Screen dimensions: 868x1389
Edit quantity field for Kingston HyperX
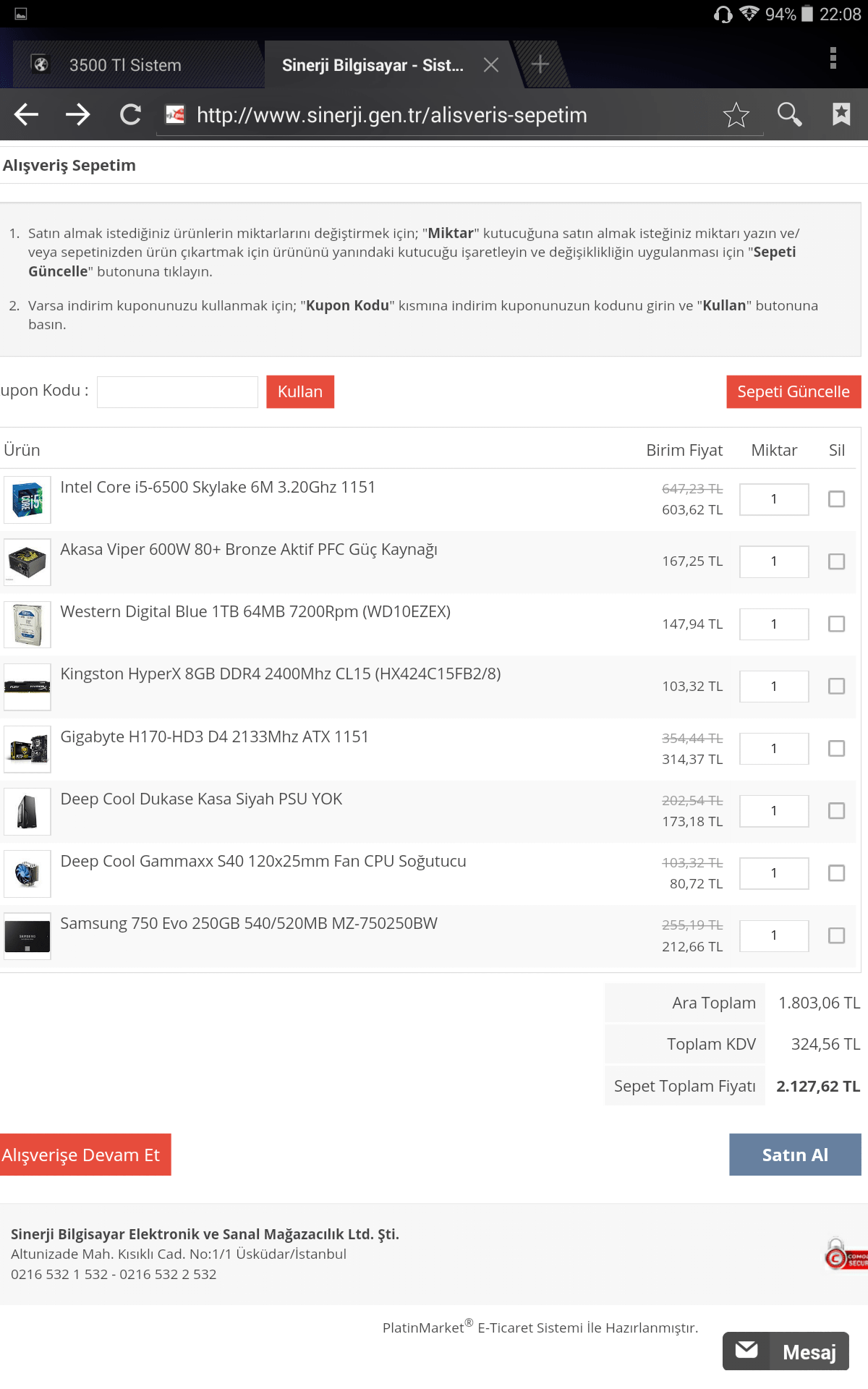(774, 686)
